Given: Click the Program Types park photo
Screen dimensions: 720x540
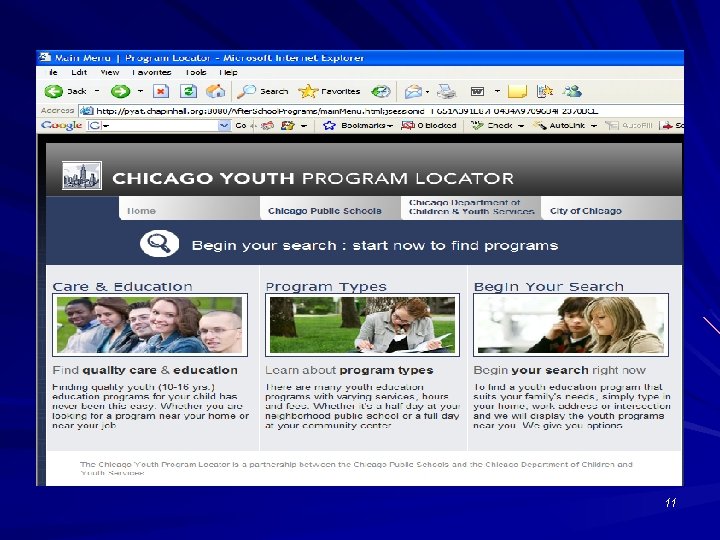Looking at the screenshot, I should click(x=362, y=325).
